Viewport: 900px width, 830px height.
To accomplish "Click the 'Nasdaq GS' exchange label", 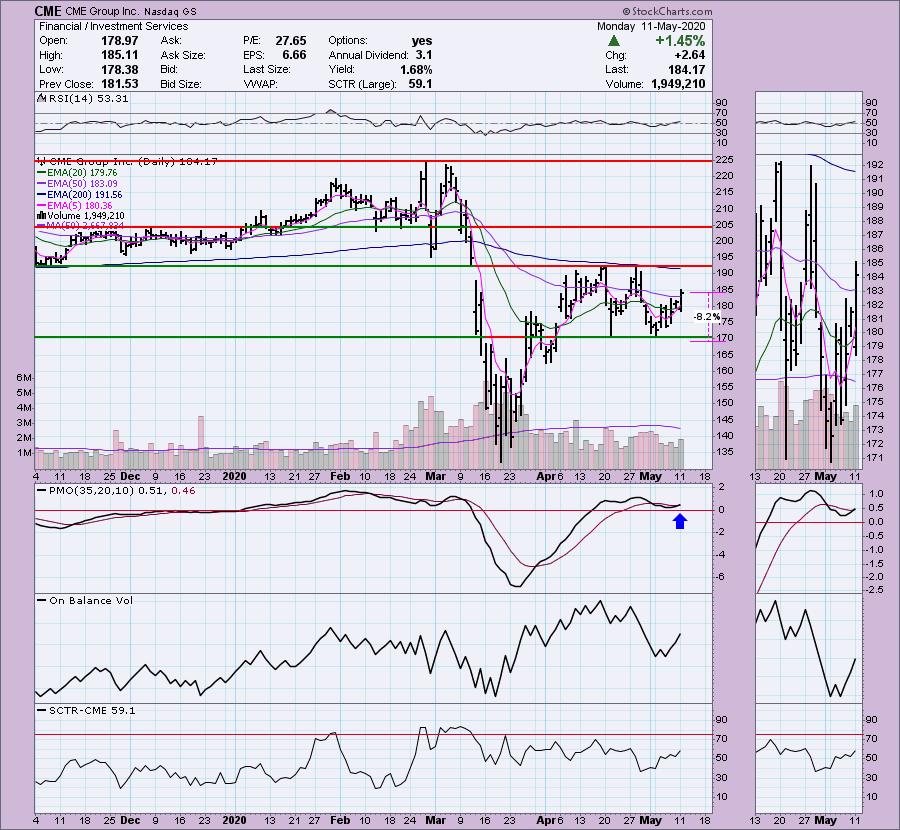I will [x=168, y=11].
